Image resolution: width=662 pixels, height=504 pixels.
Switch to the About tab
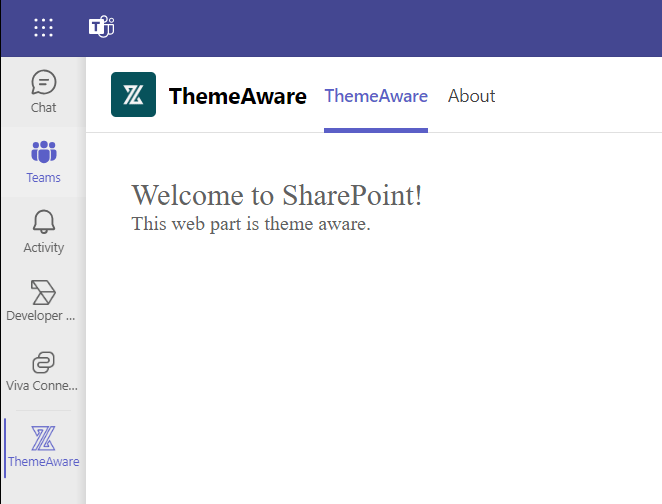click(471, 96)
